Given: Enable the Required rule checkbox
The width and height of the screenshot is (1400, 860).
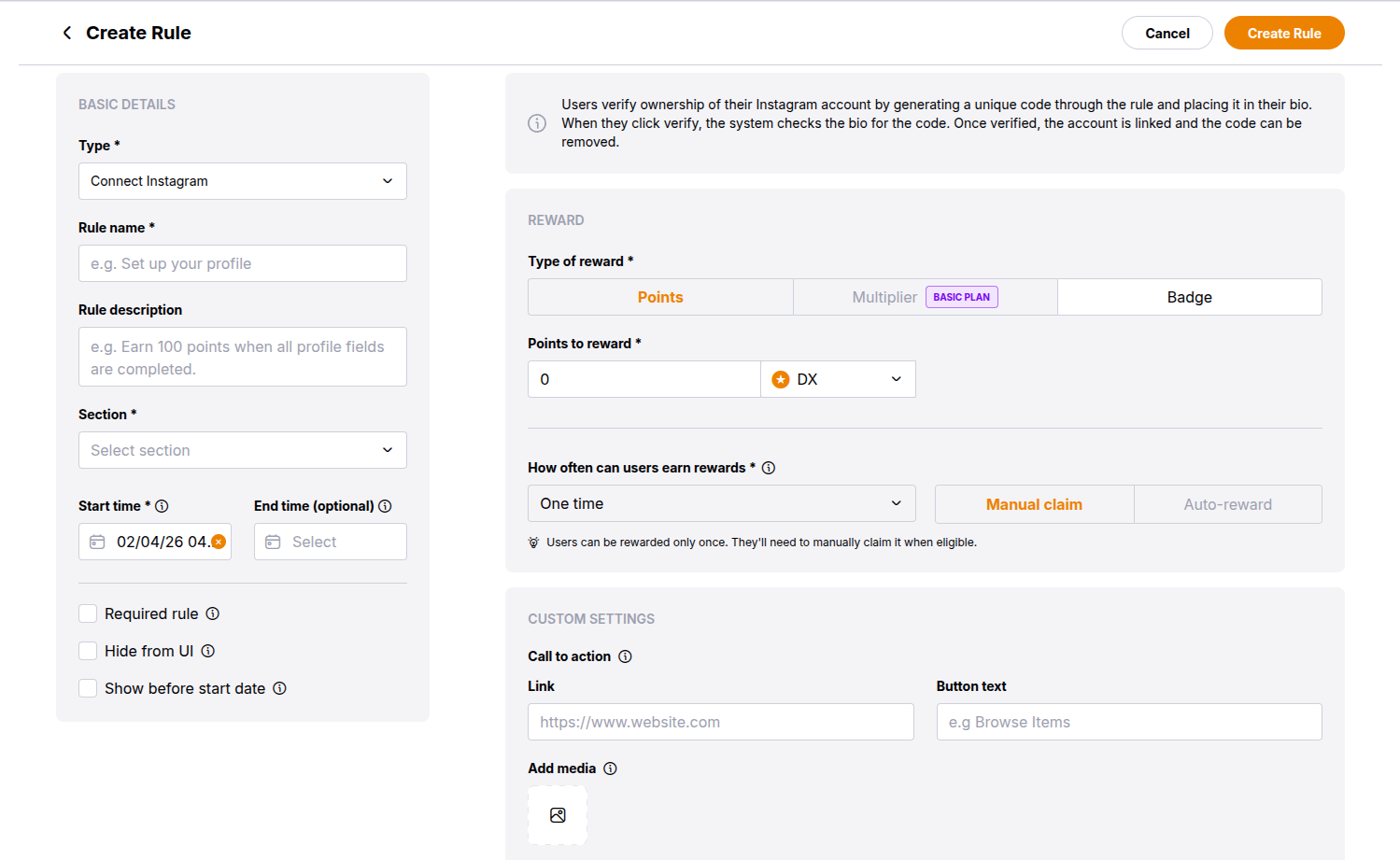Looking at the screenshot, I should [x=88, y=613].
